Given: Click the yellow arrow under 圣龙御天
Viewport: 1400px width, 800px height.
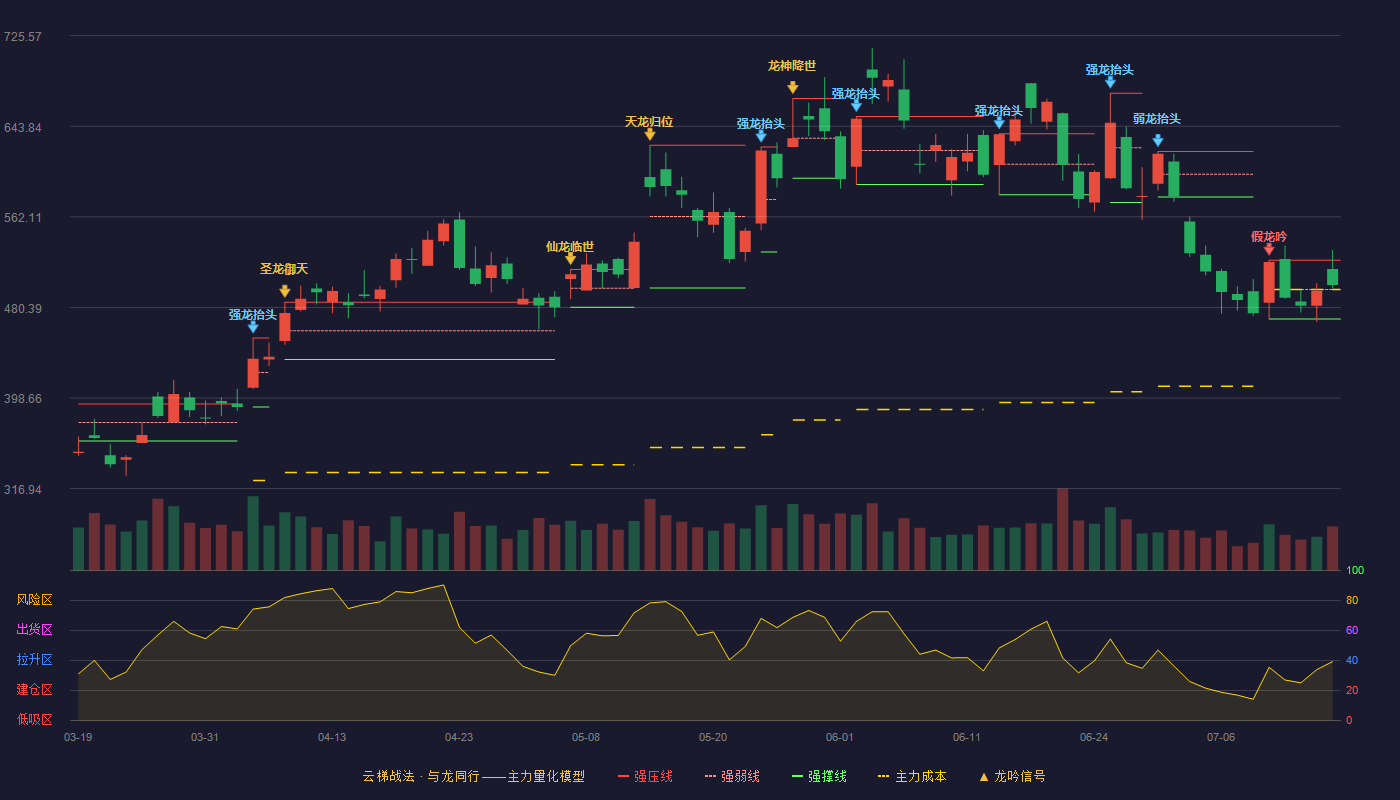Looking at the screenshot, I should [285, 291].
